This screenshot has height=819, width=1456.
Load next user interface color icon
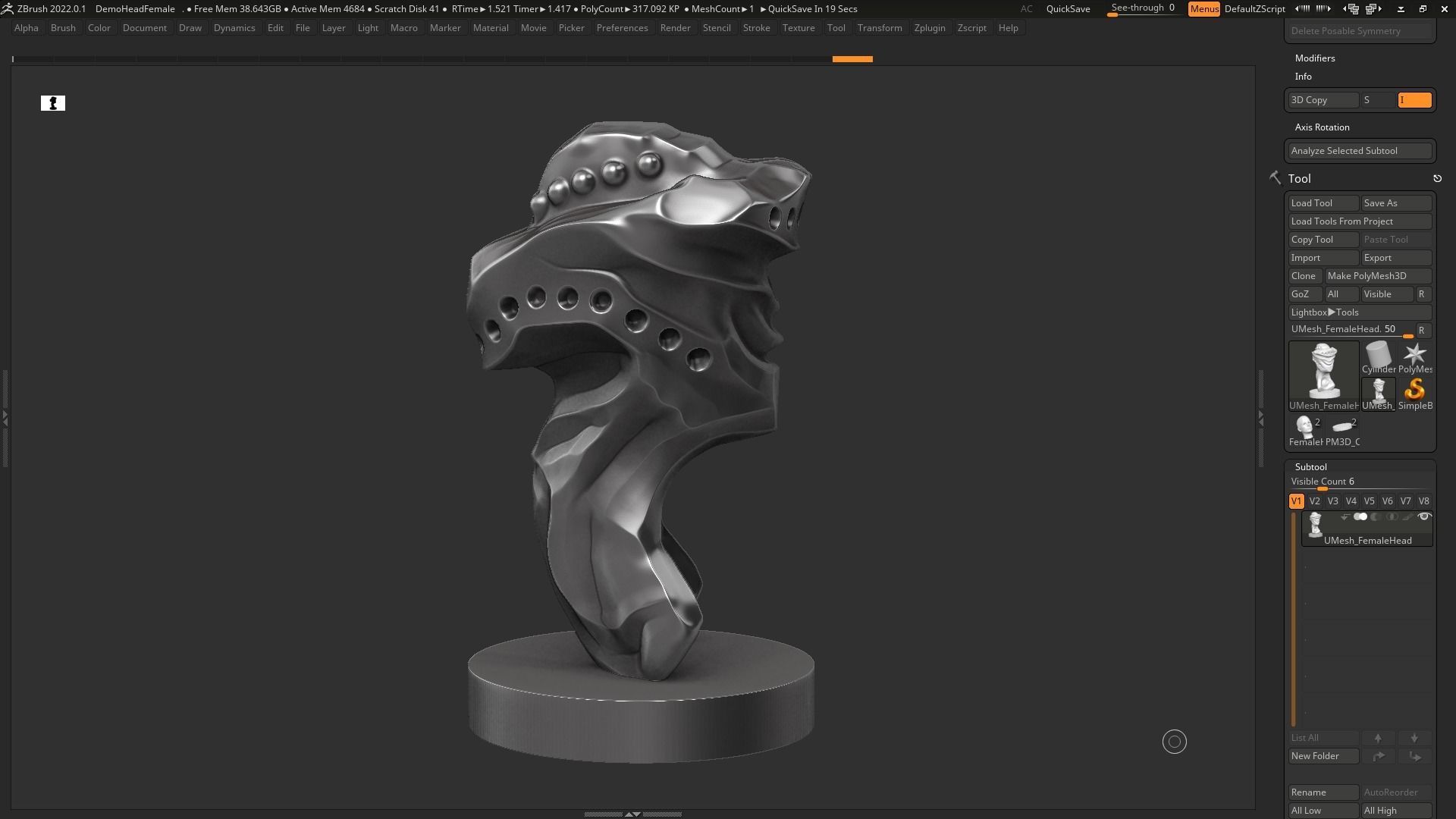[1323, 9]
